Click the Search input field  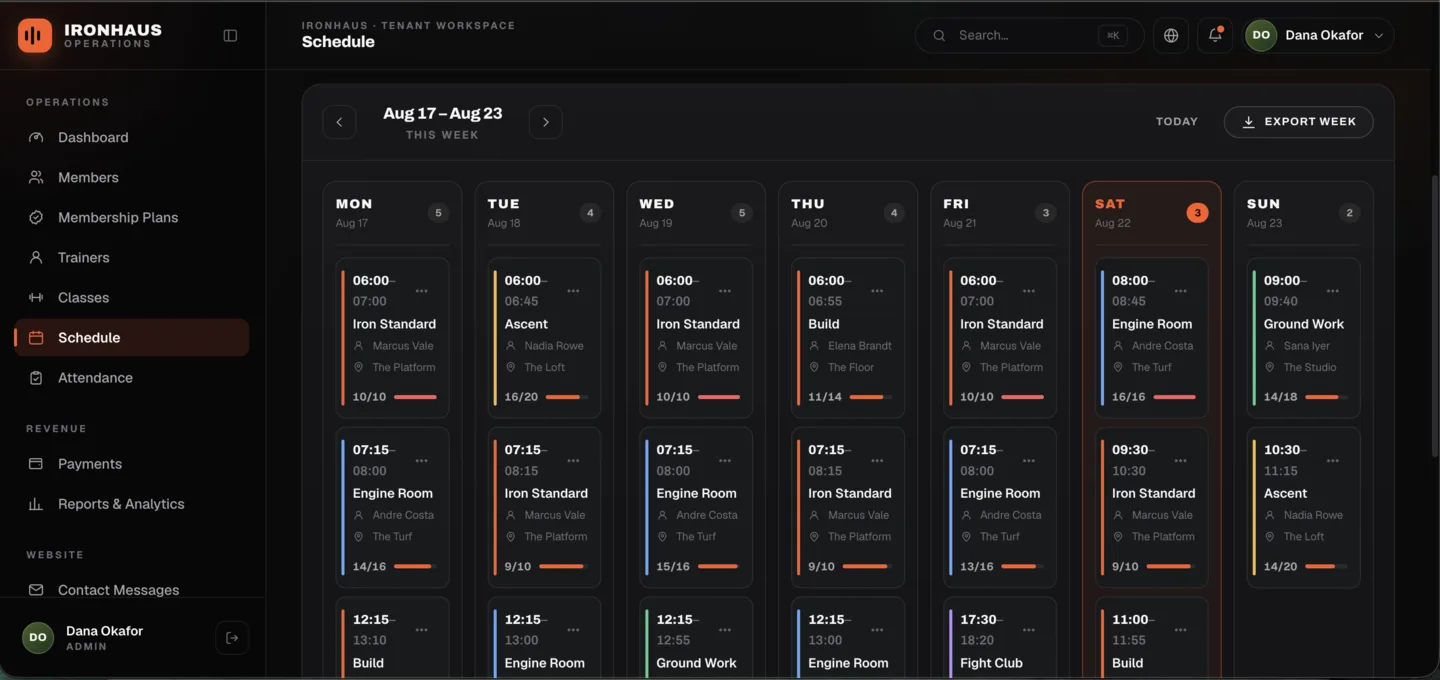(1029, 35)
